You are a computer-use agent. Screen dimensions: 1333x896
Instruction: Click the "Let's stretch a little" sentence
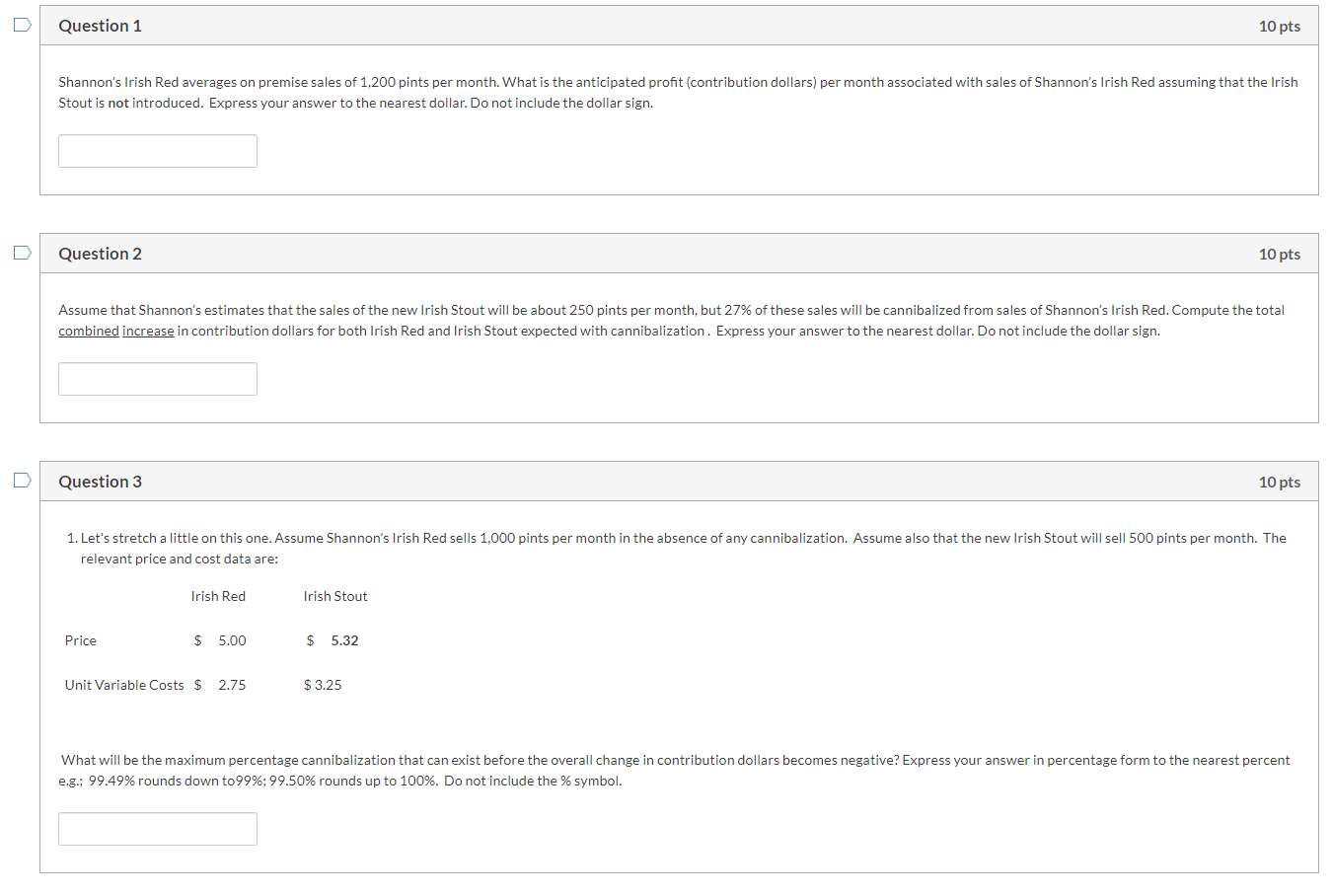click(177, 538)
